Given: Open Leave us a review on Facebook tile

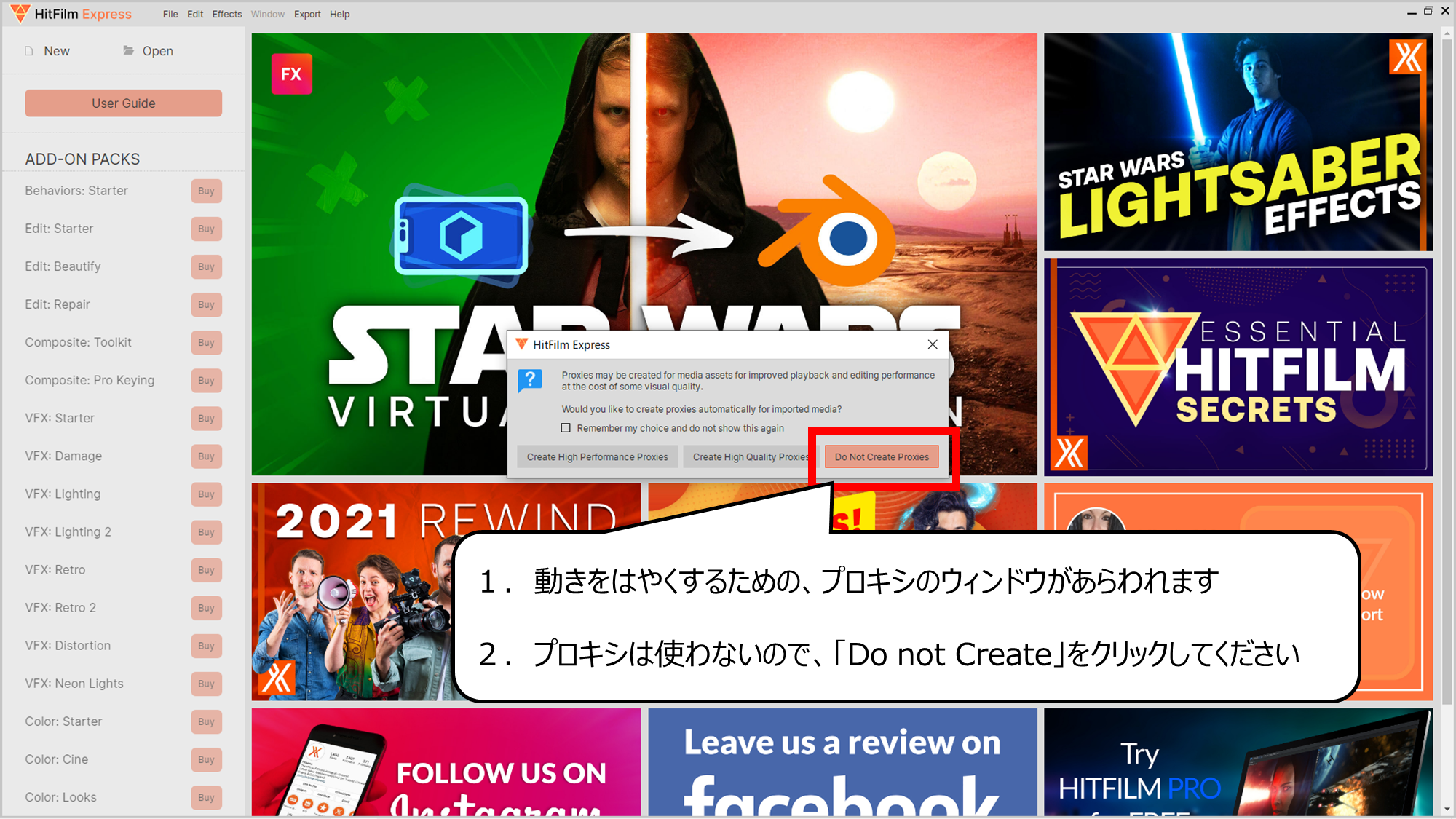Looking at the screenshot, I should click(x=842, y=762).
